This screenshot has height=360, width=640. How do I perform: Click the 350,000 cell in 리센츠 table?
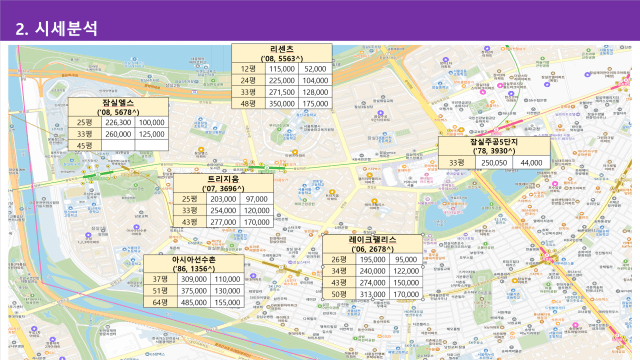[x=282, y=104]
